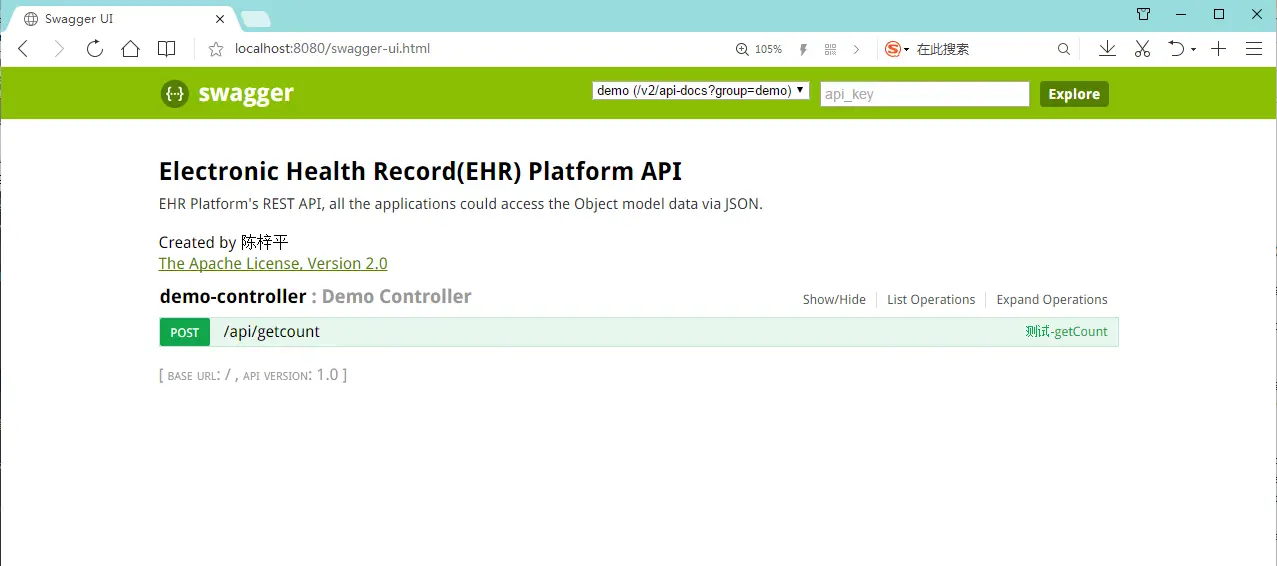Click the 测试-getCount description link
The height and width of the screenshot is (566, 1277).
[x=1066, y=332]
